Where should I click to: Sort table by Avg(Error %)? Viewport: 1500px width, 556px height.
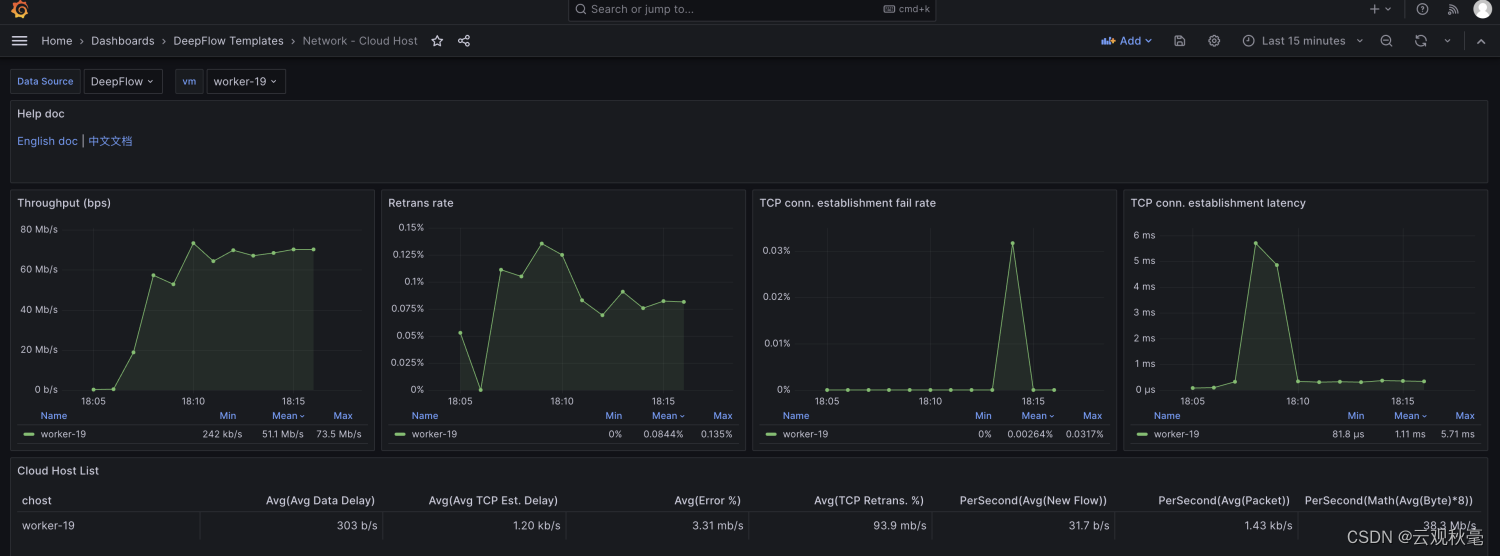[x=708, y=500]
